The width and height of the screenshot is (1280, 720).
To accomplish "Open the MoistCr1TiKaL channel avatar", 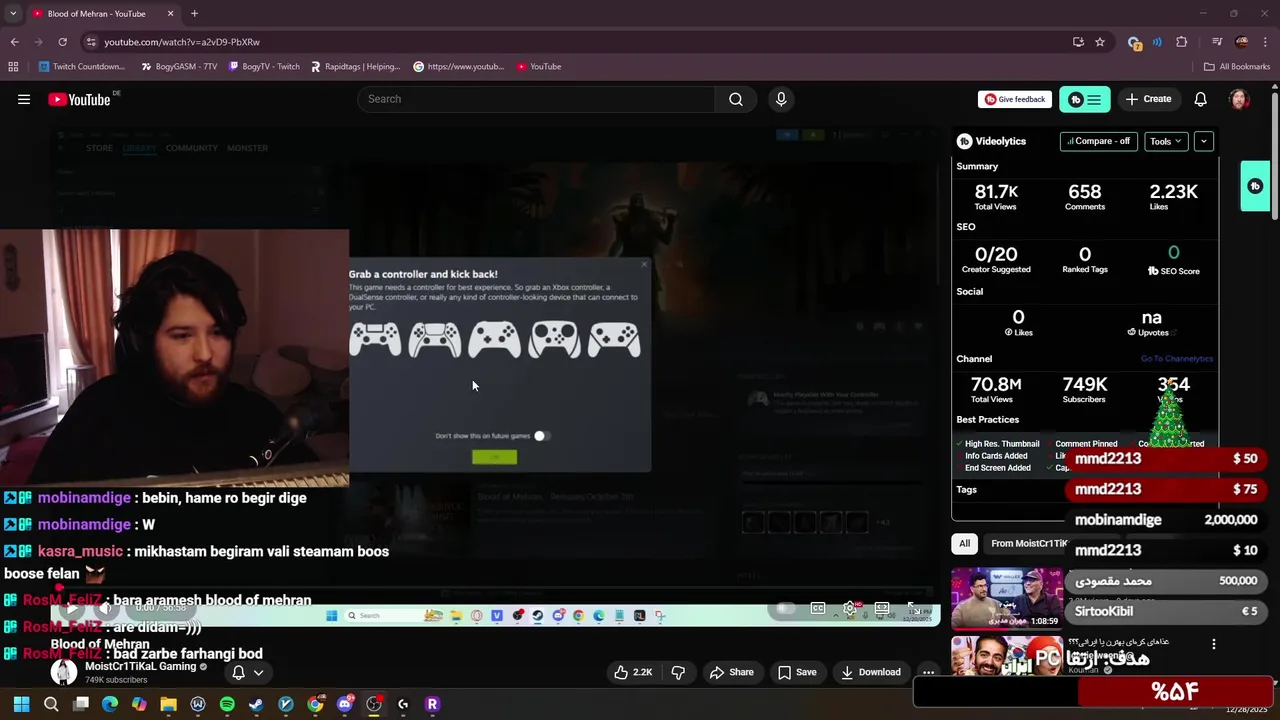I will coord(64,673).
